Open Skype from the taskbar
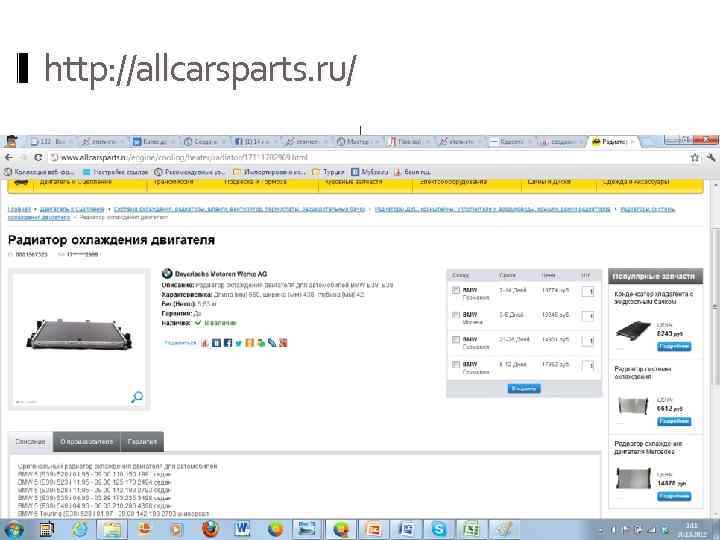This screenshot has width=720, height=540. [438, 530]
